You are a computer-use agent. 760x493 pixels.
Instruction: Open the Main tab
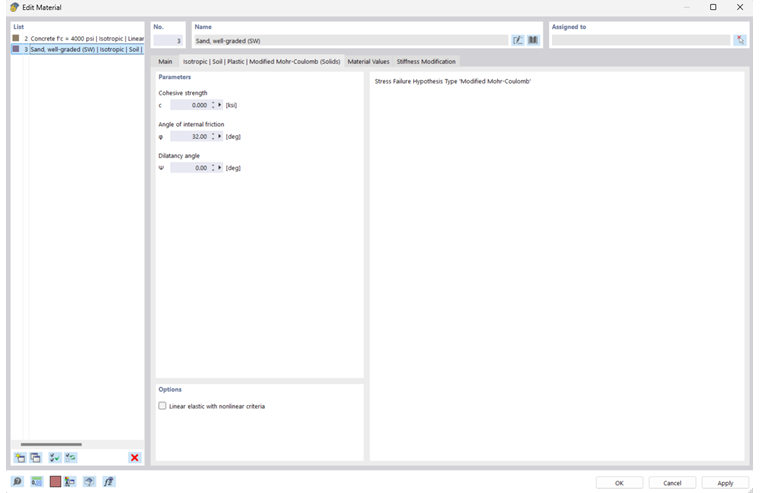point(165,62)
